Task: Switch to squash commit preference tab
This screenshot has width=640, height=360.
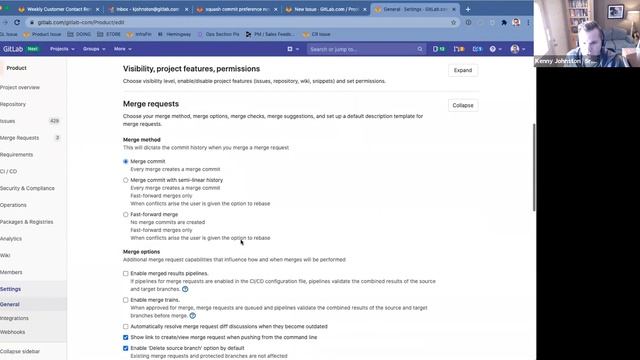Action: click(237, 9)
